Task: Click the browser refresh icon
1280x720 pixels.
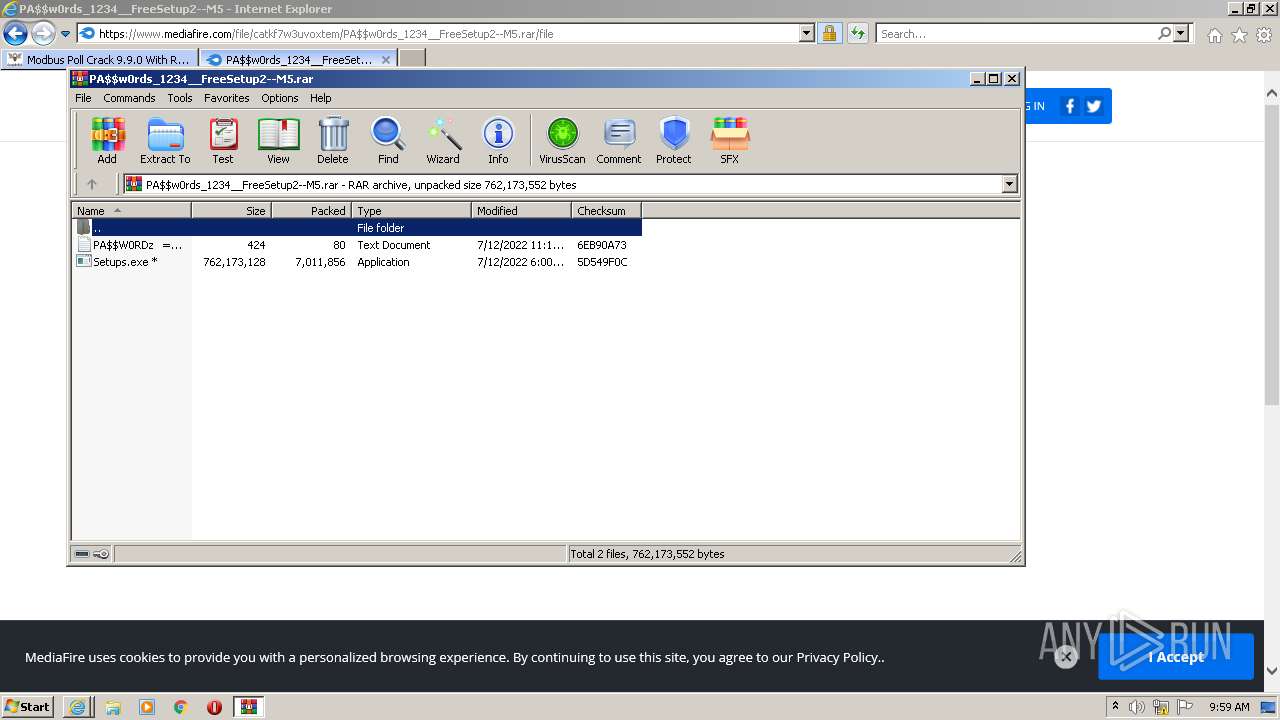Action: click(x=857, y=34)
